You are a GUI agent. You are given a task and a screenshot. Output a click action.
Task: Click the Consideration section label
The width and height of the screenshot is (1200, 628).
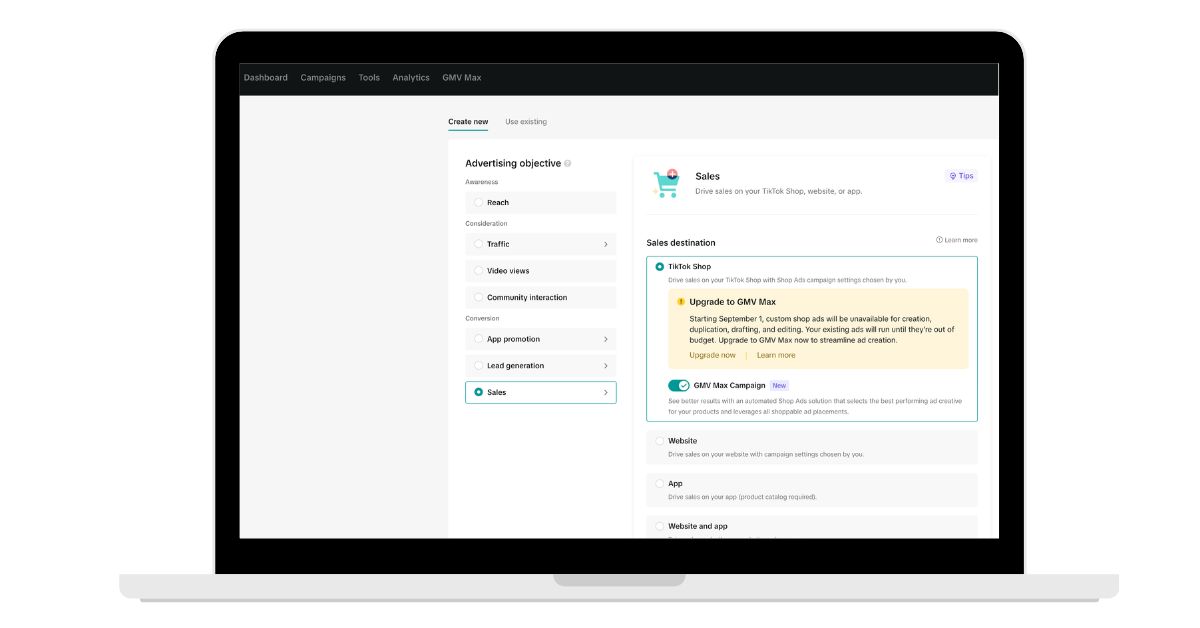coord(486,224)
